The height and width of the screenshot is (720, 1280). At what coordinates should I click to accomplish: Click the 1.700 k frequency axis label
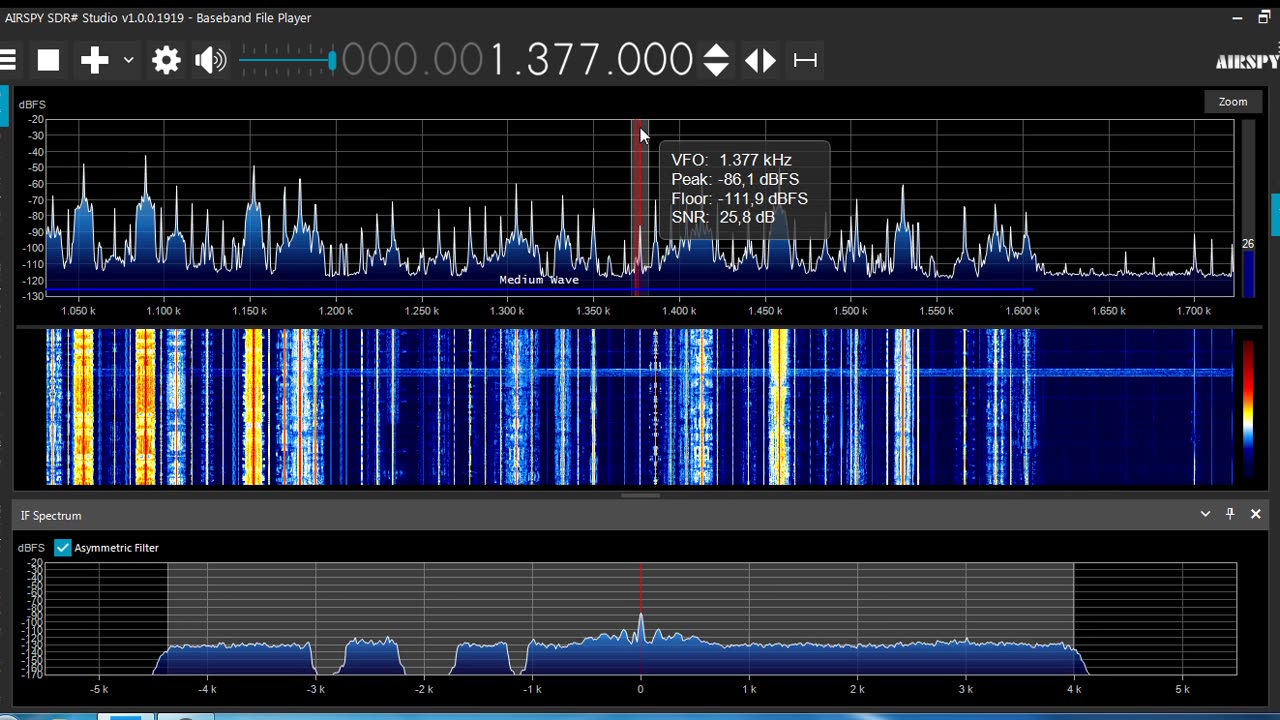click(x=1194, y=311)
